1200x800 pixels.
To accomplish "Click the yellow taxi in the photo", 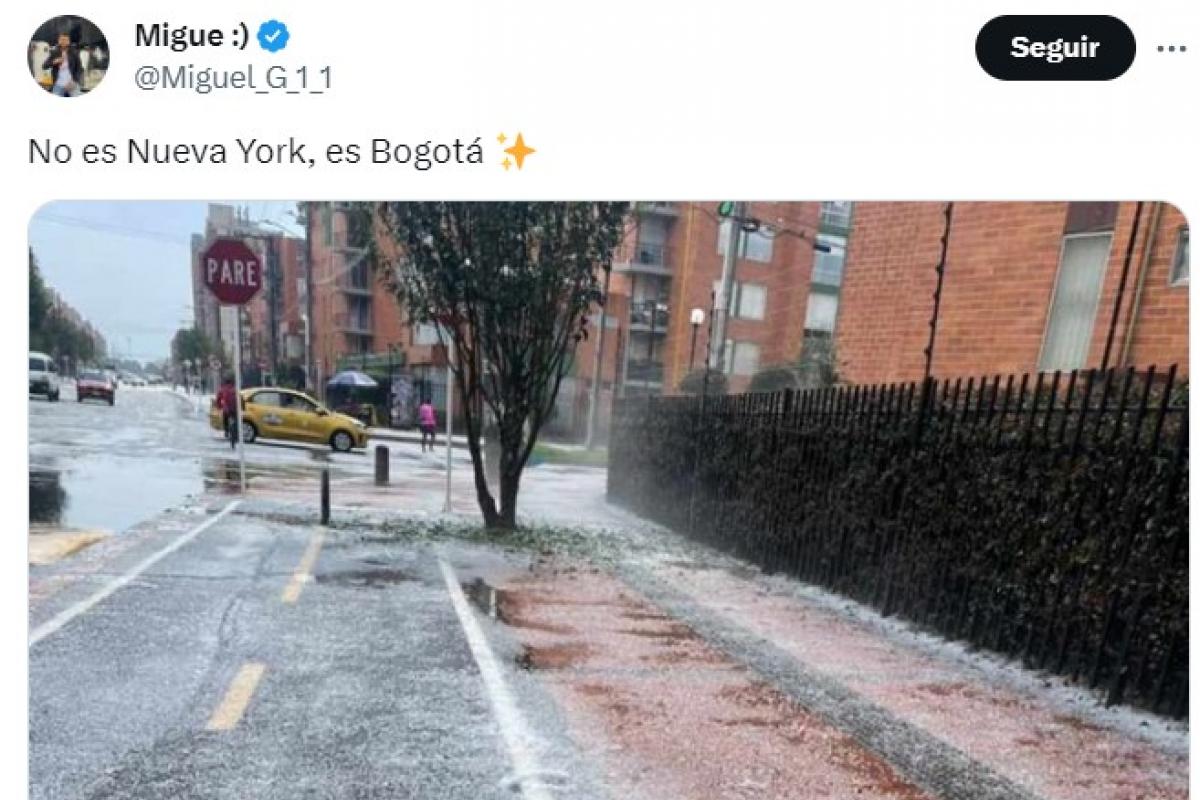I will click(289, 418).
